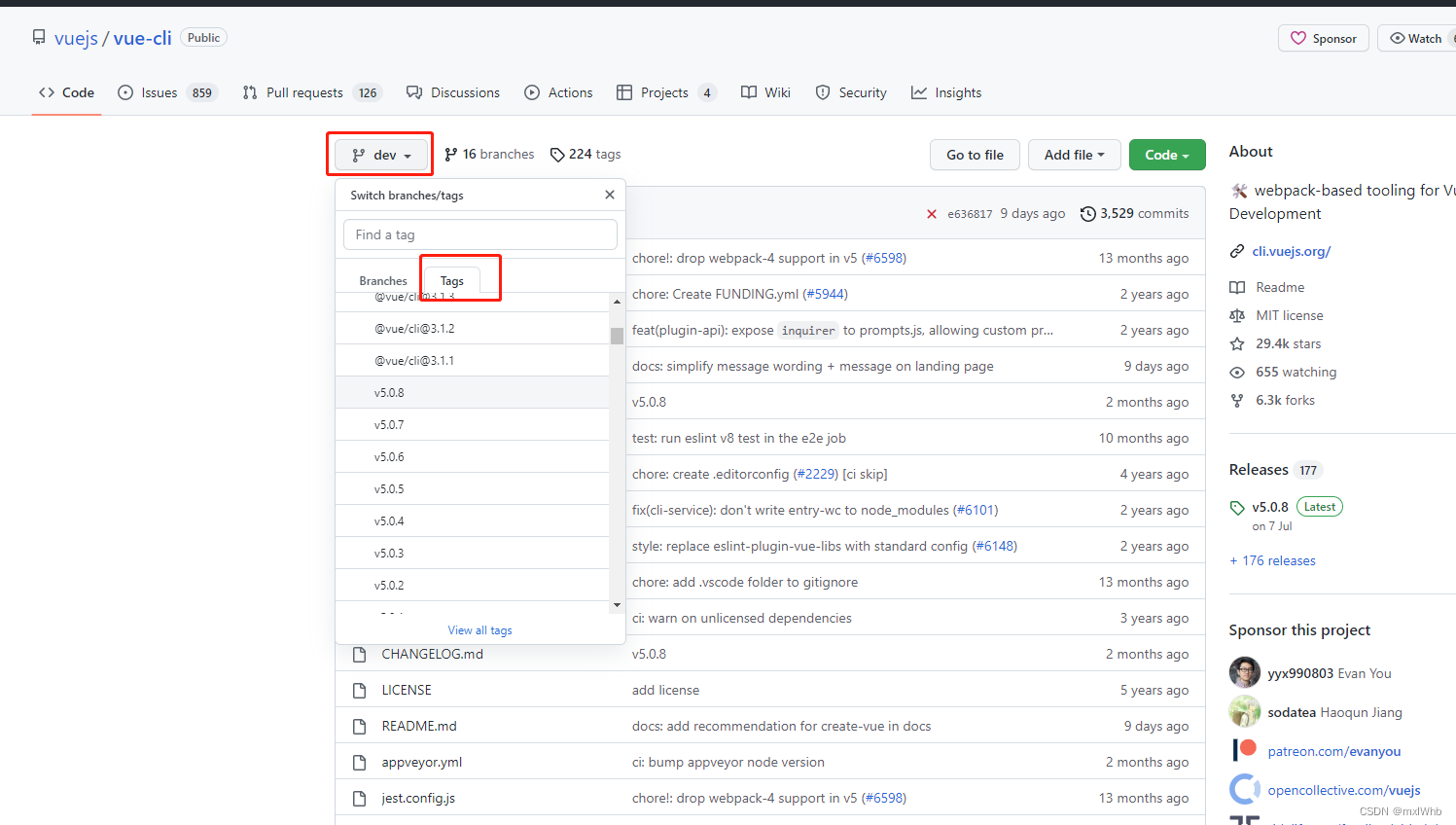Open the Issues tab
This screenshot has height=825, width=1456.
166,92
